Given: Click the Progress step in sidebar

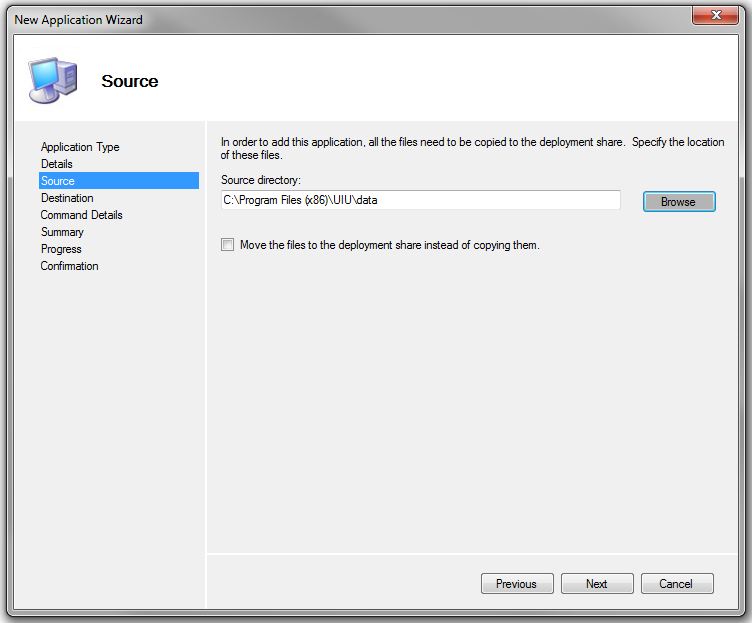Looking at the screenshot, I should click(61, 249).
